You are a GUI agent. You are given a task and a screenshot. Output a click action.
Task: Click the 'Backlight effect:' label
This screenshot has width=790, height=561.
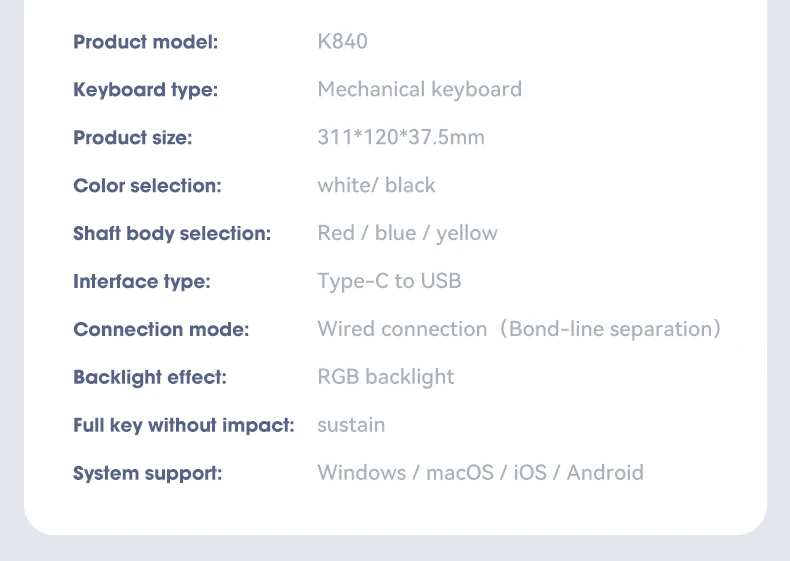(x=150, y=378)
